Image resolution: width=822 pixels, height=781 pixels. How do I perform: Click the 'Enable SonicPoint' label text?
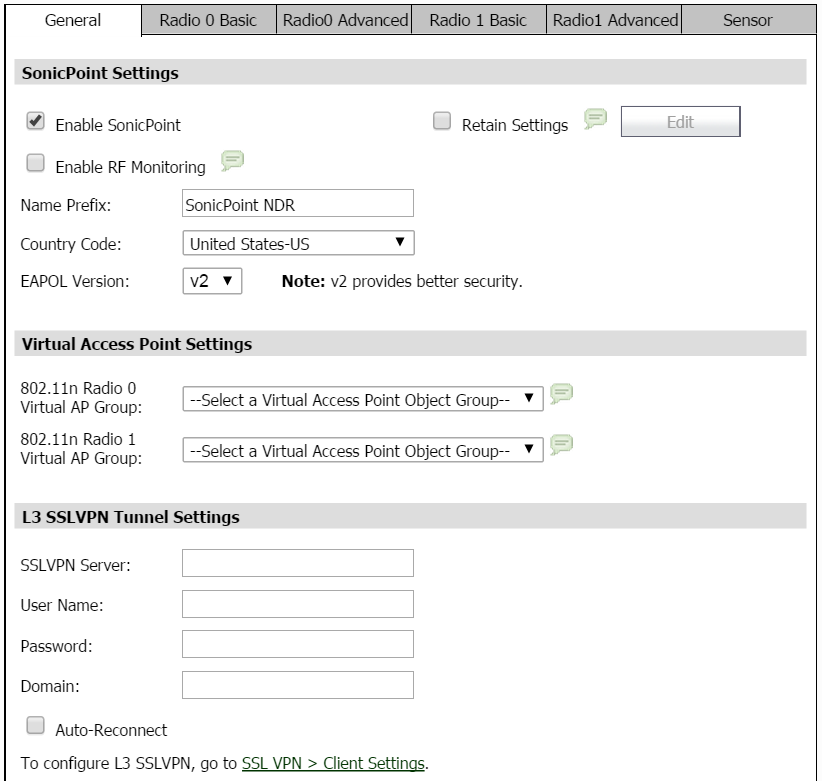(118, 125)
